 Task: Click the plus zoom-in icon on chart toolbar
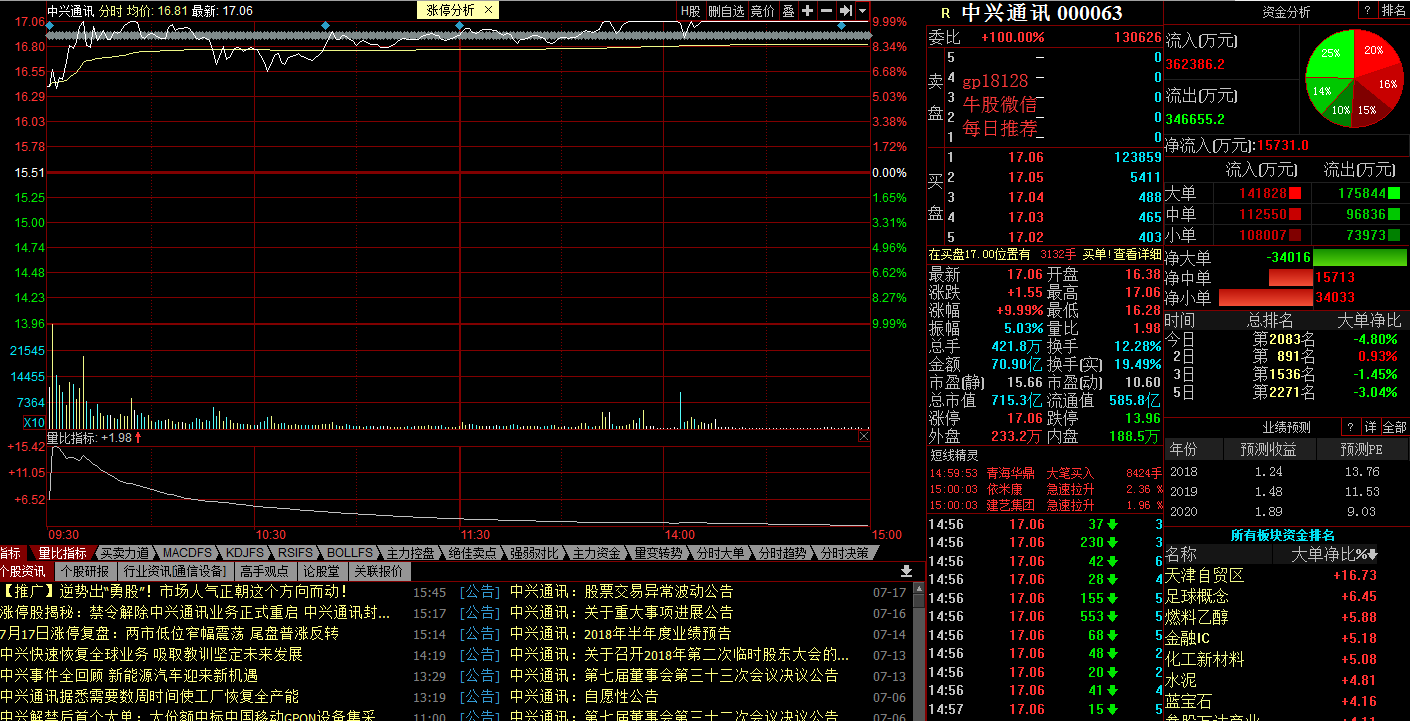pos(808,10)
